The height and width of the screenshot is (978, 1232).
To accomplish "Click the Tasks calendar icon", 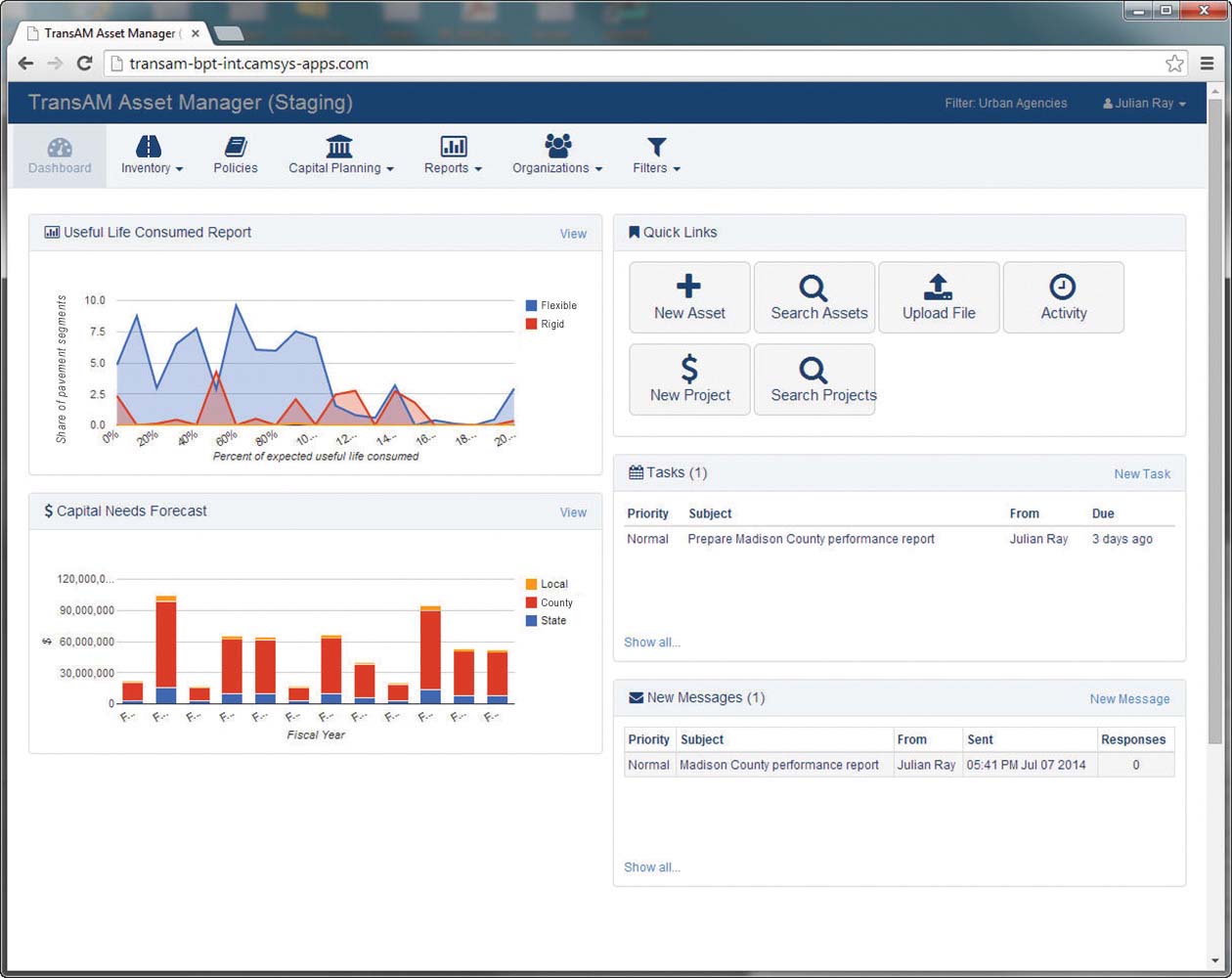I will pos(636,472).
